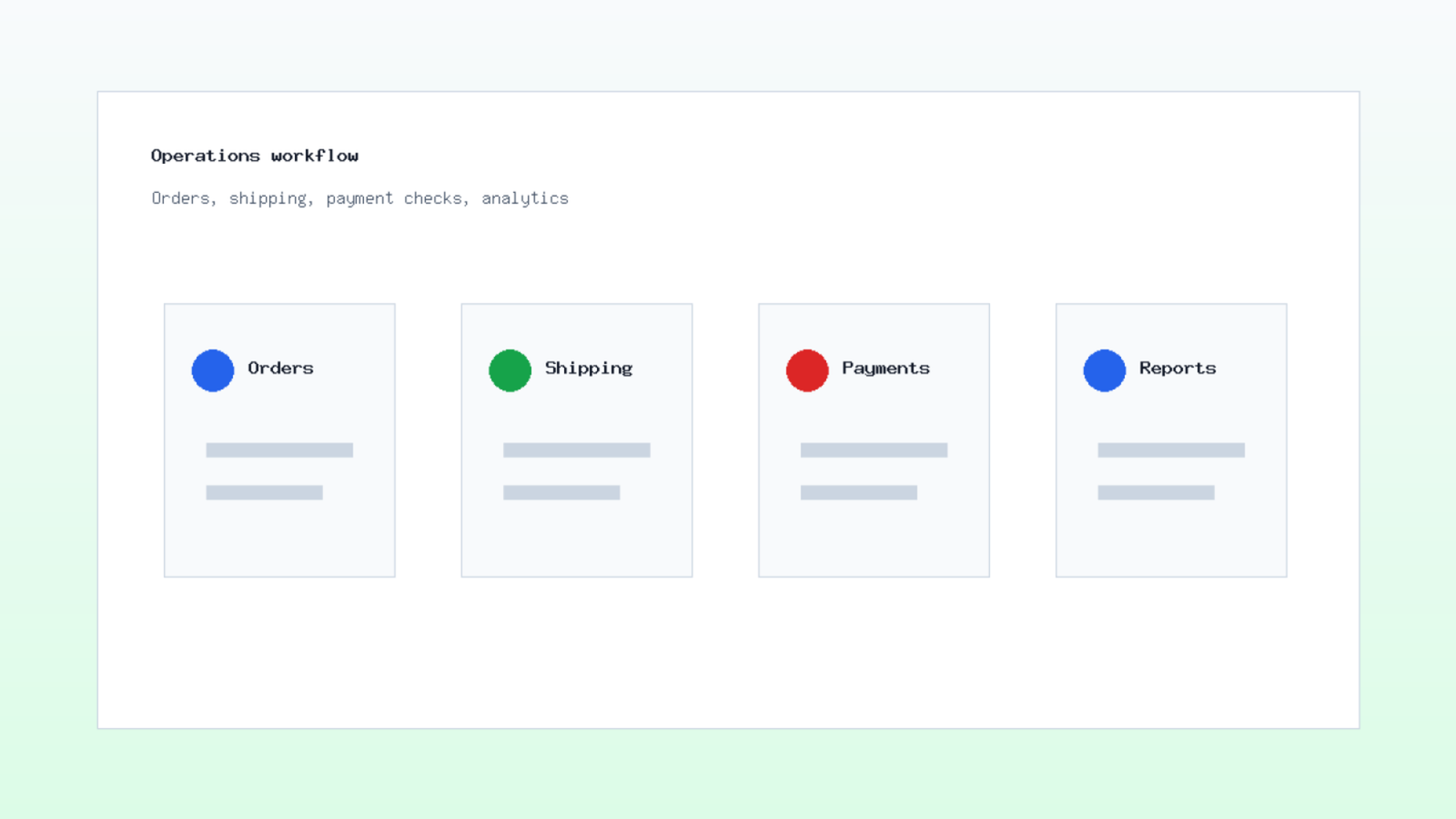Click the longer placeholder bar in Orders card
1456x819 pixels.
click(279, 450)
